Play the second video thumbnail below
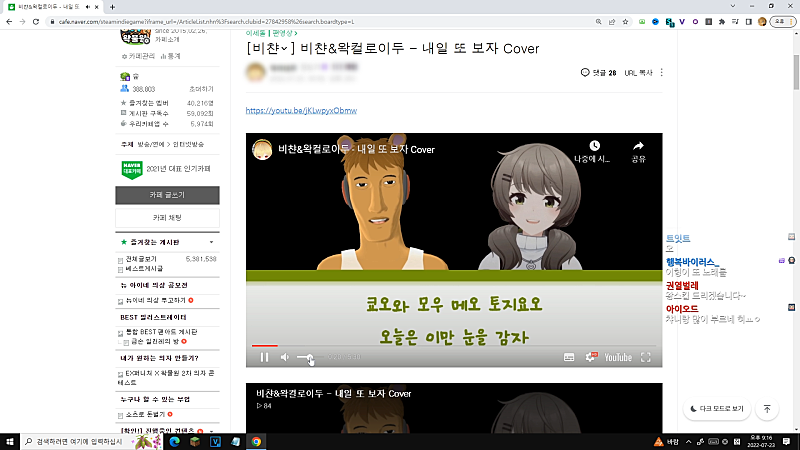The height and width of the screenshot is (450, 800). pos(454,408)
